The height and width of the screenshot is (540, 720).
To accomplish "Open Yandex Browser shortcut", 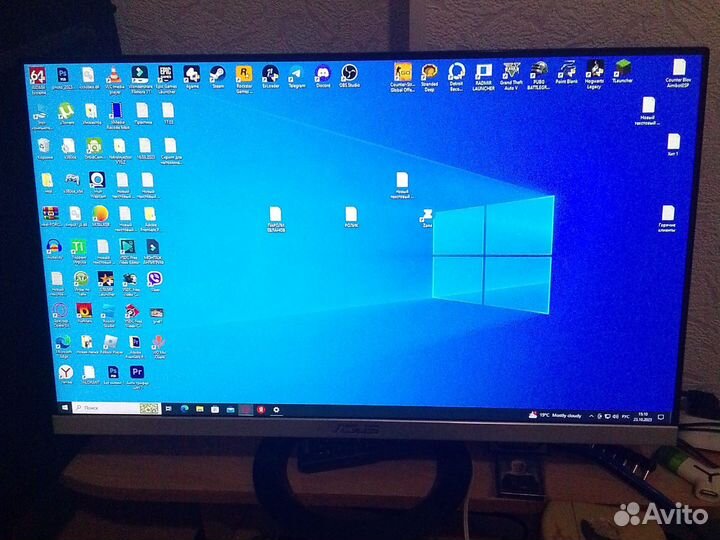I will (x=66, y=375).
